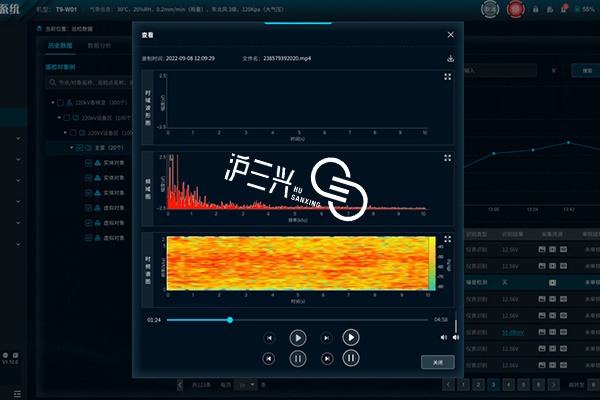Click the red circular stop button in the top bar
Screen dimensions: 600x400
tap(515, 9)
